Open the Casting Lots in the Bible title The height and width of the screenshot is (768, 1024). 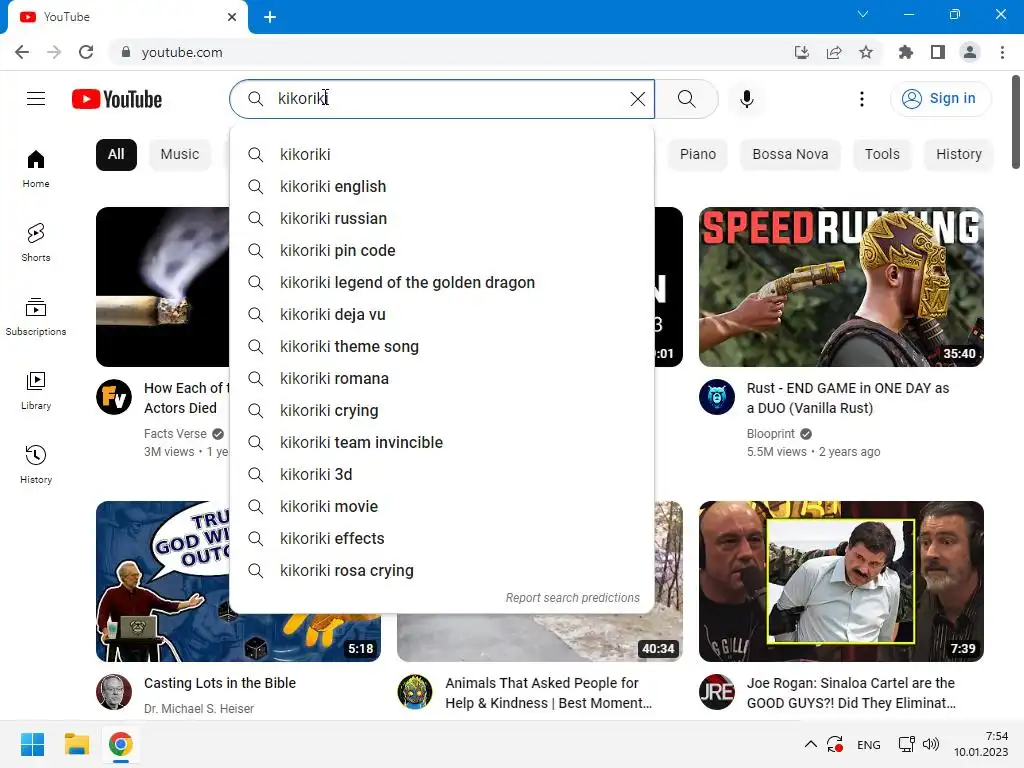coord(219,683)
